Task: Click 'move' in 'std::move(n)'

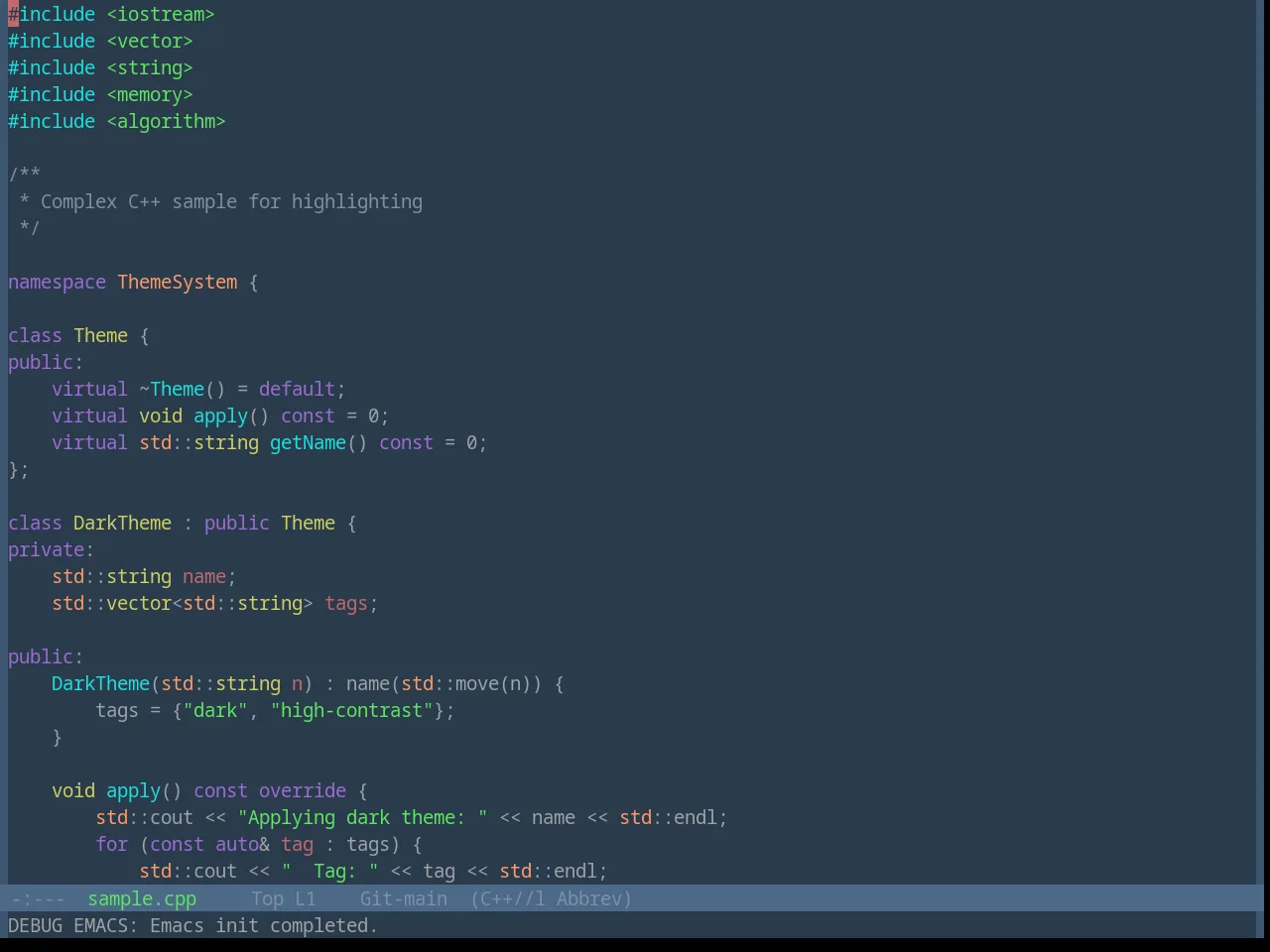Action: (477, 684)
